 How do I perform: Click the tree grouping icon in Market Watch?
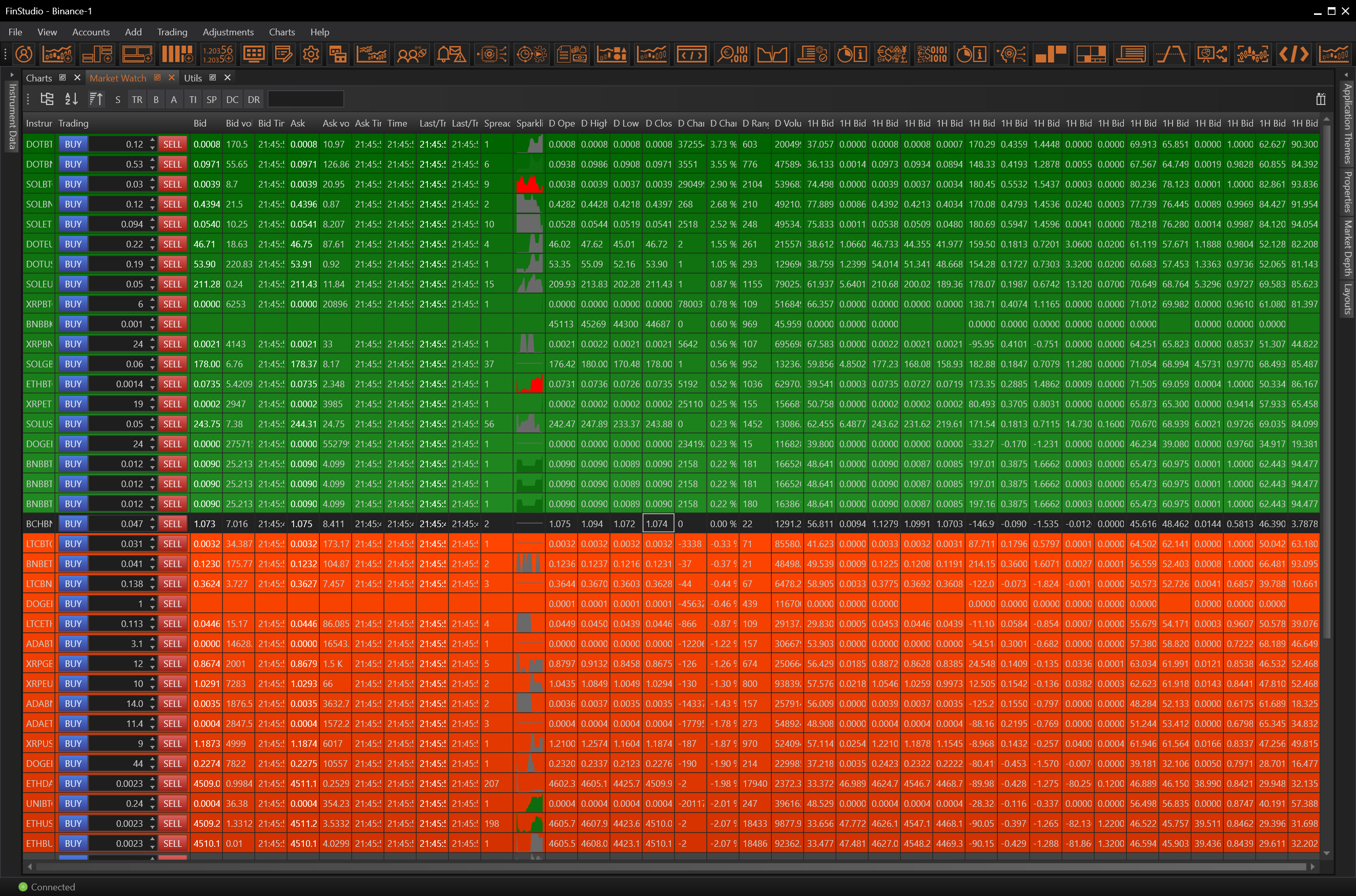(x=47, y=99)
